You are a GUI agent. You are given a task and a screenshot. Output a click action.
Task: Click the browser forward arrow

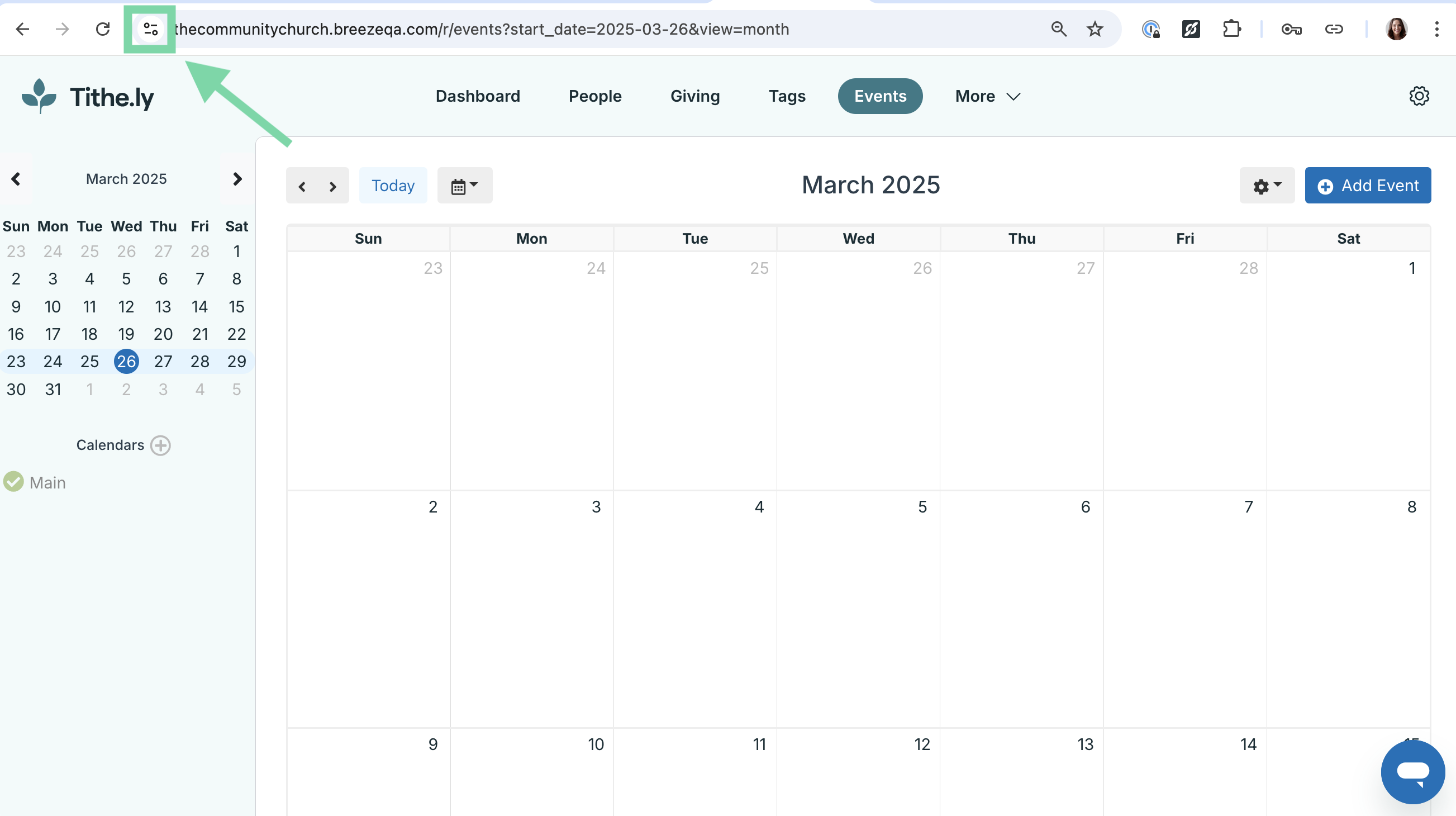(x=62, y=29)
